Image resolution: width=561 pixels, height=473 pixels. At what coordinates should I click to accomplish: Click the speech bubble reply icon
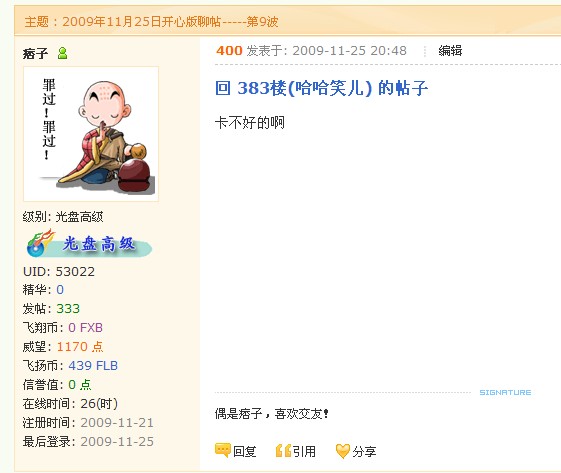pyautogui.click(x=222, y=450)
